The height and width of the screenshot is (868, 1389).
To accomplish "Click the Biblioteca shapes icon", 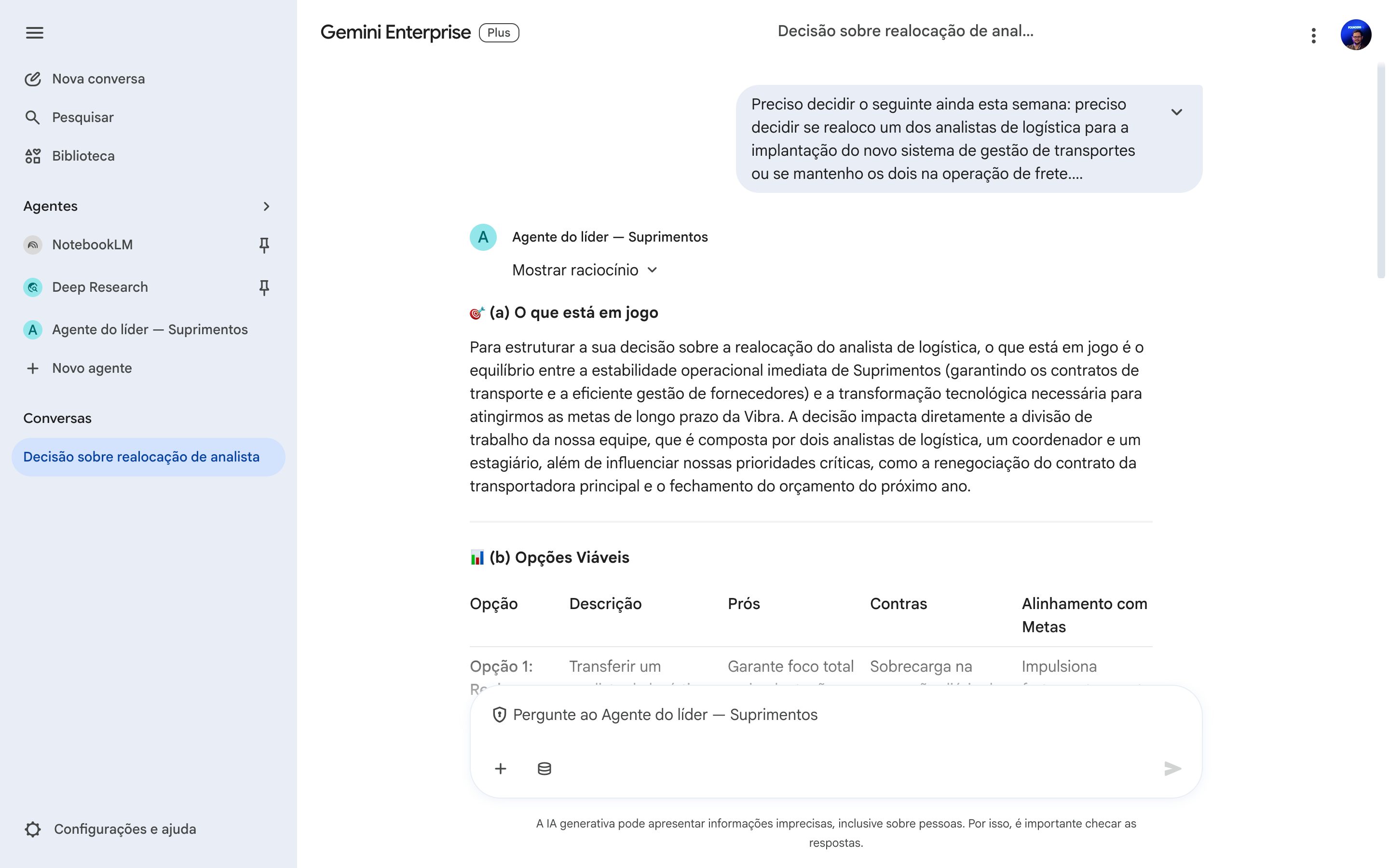I will 33,156.
